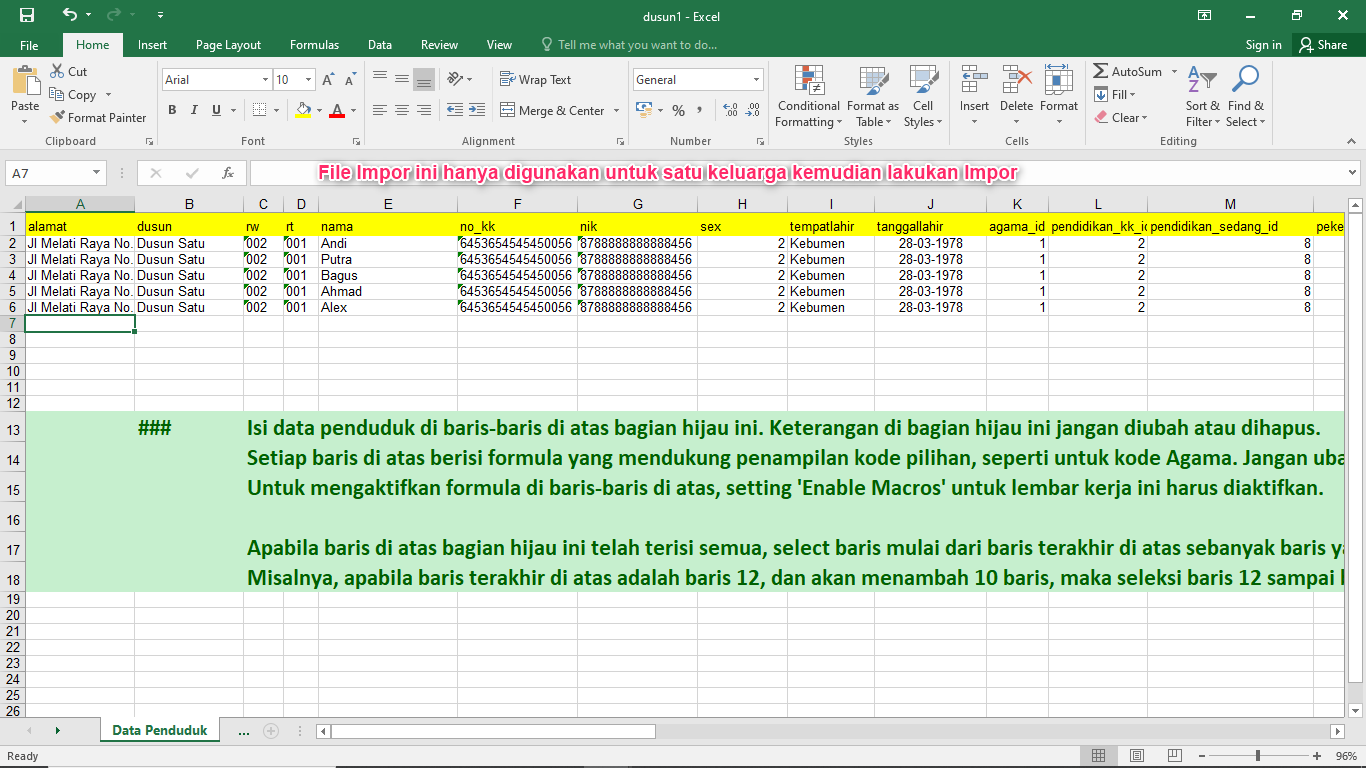Apply the red Font Color
The width and height of the screenshot is (1366, 768).
pyautogui.click(x=338, y=111)
